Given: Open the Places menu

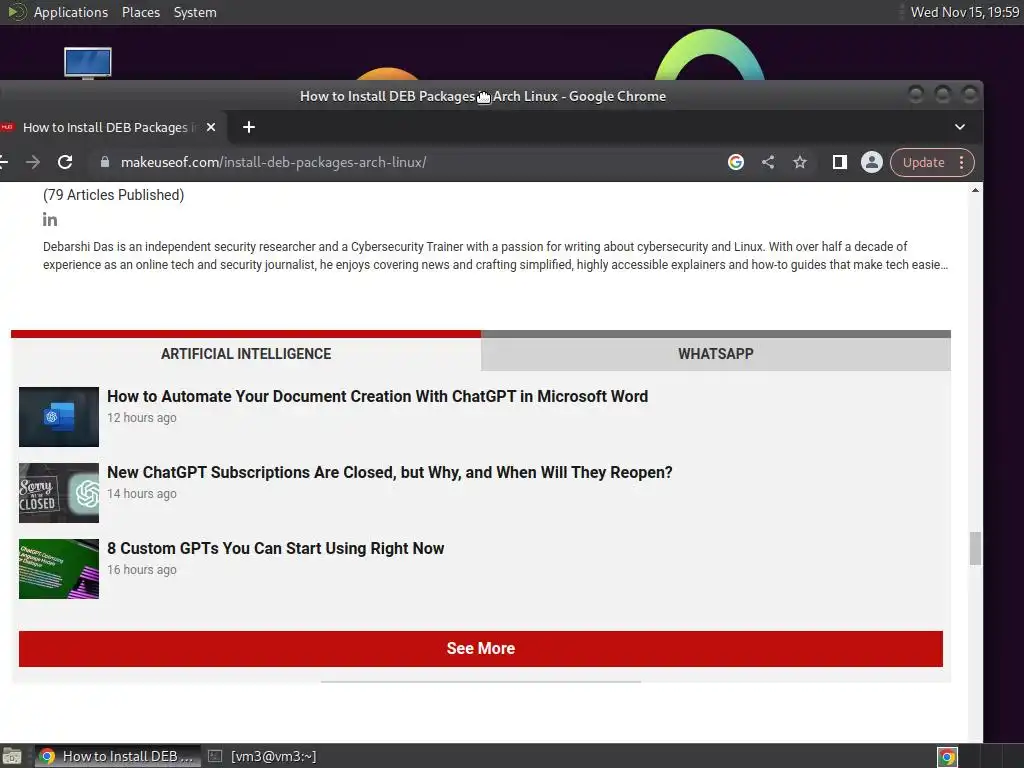Looking at the screenshot, I should (x=141, y=12).
